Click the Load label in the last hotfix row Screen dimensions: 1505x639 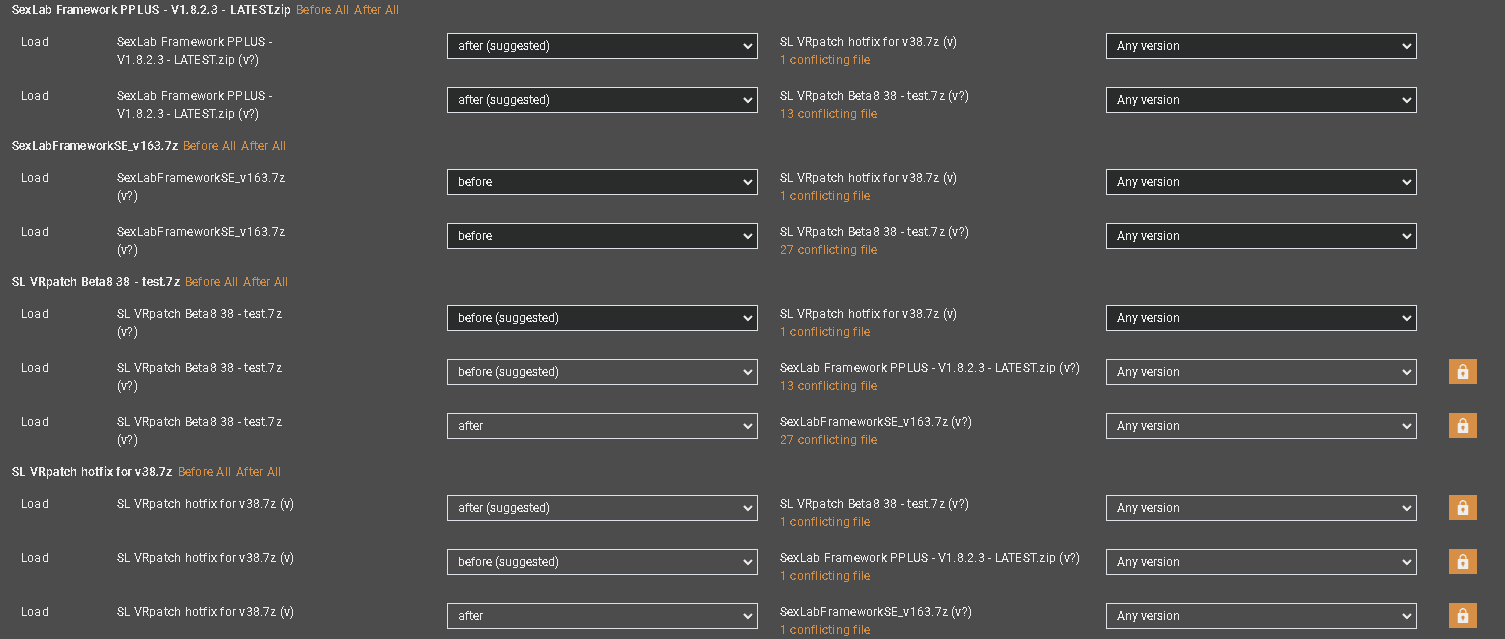click(x=35, y=612)
